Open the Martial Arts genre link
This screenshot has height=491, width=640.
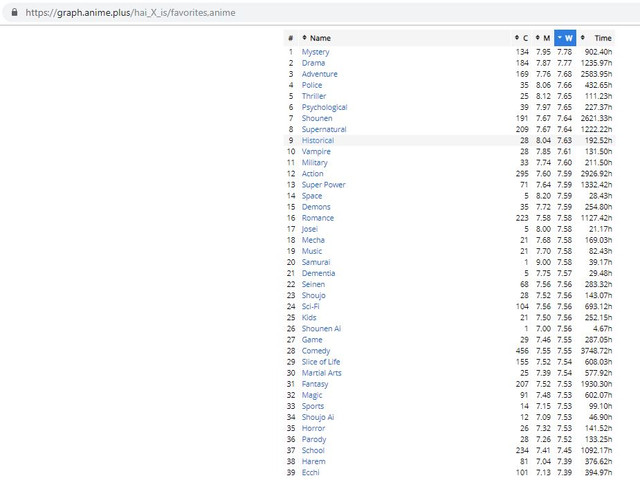[x=321, y=373]
